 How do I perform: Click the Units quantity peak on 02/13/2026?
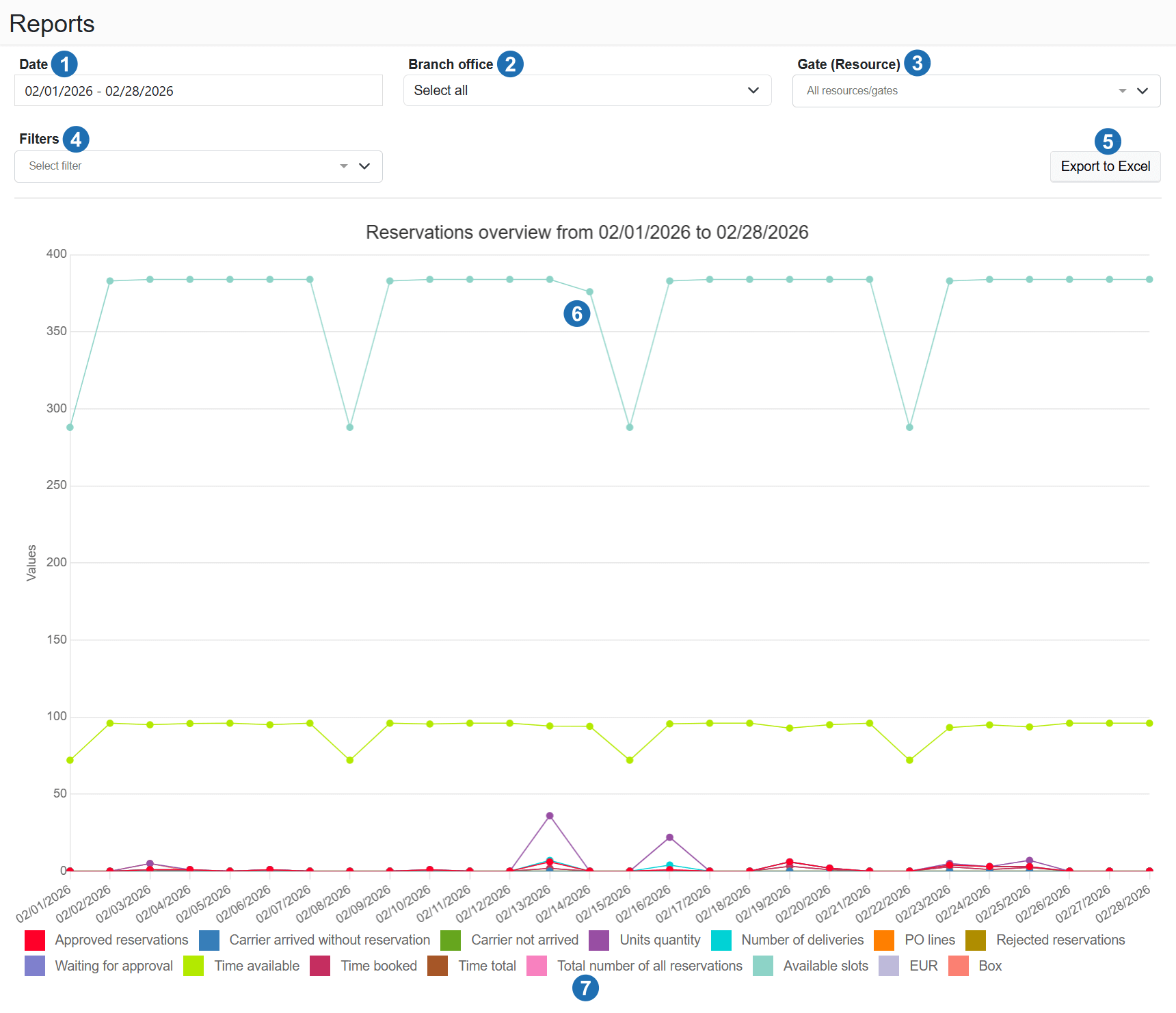click(550, 816)
